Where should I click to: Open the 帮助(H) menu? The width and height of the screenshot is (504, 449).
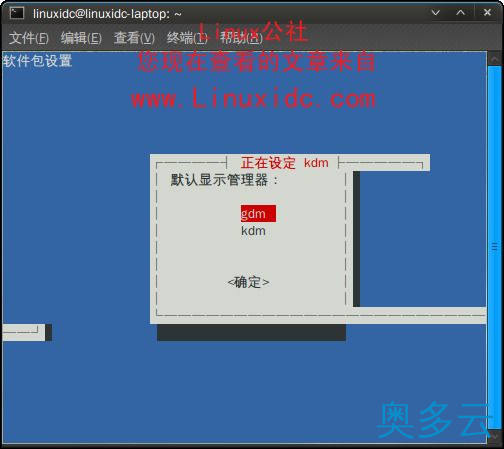click(241, 38)
